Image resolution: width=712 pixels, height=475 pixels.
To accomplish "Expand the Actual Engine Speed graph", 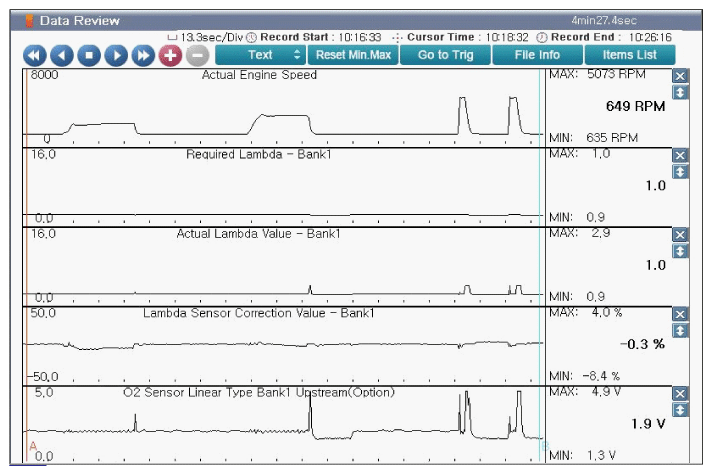I will pos(681,92).
